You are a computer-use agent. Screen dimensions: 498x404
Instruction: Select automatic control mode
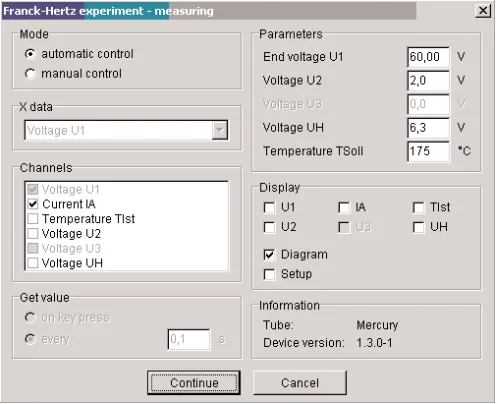[30, 54]
